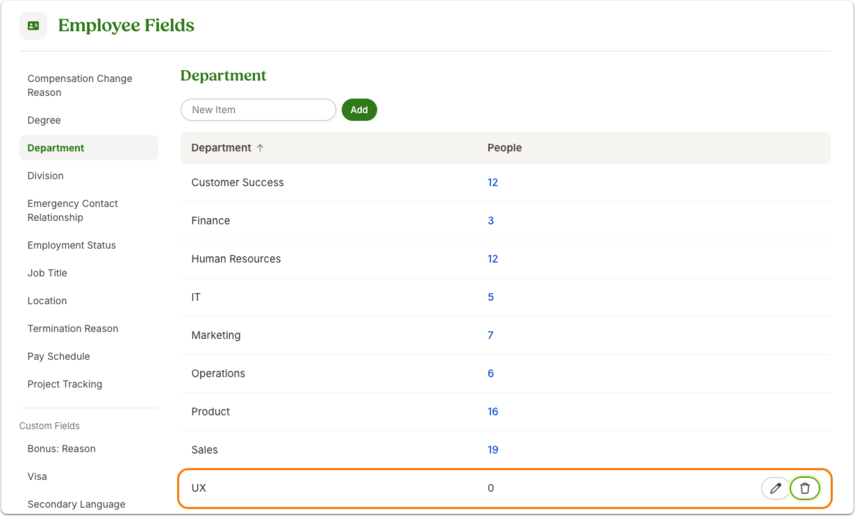The height and width of the screenshot is (516, 855).
Task: Open the Division field settings
Action: pyautogui.click(x=45, y=176)
